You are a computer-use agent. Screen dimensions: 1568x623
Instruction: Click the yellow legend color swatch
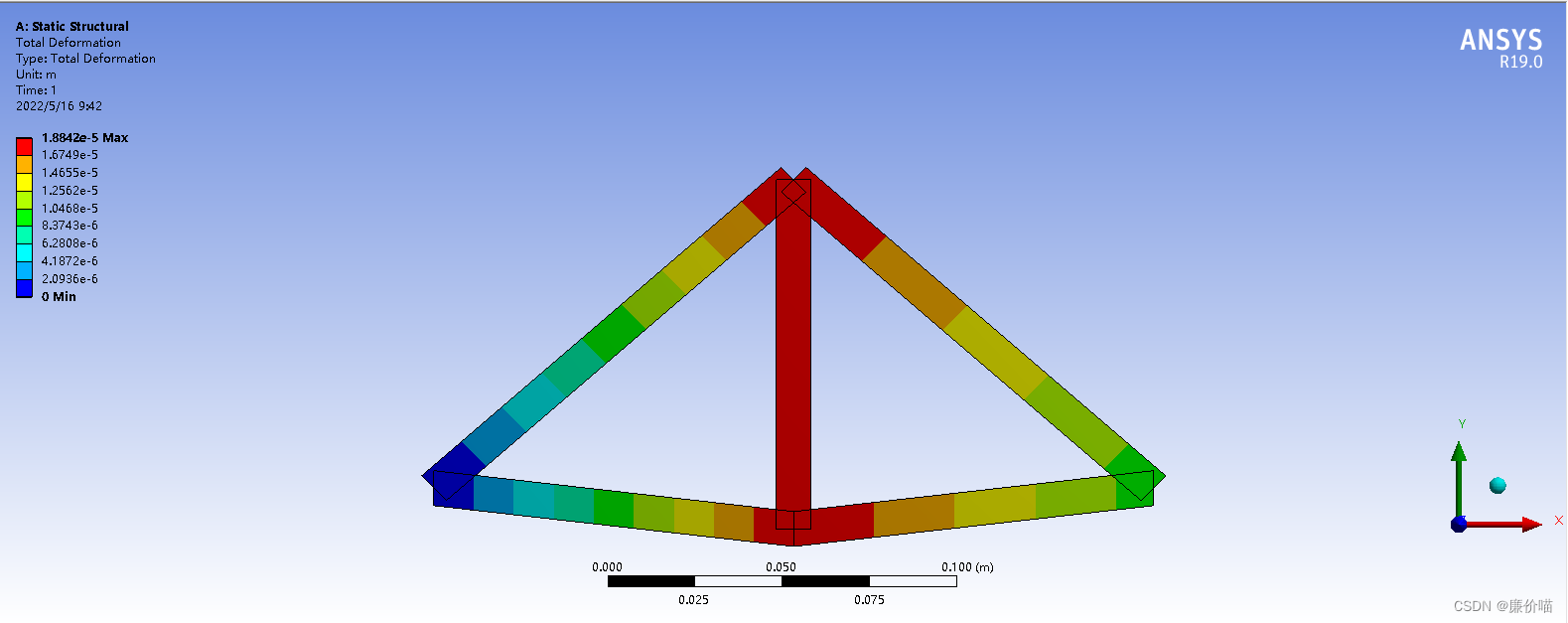pyautogui.click(x=24, y=183)
